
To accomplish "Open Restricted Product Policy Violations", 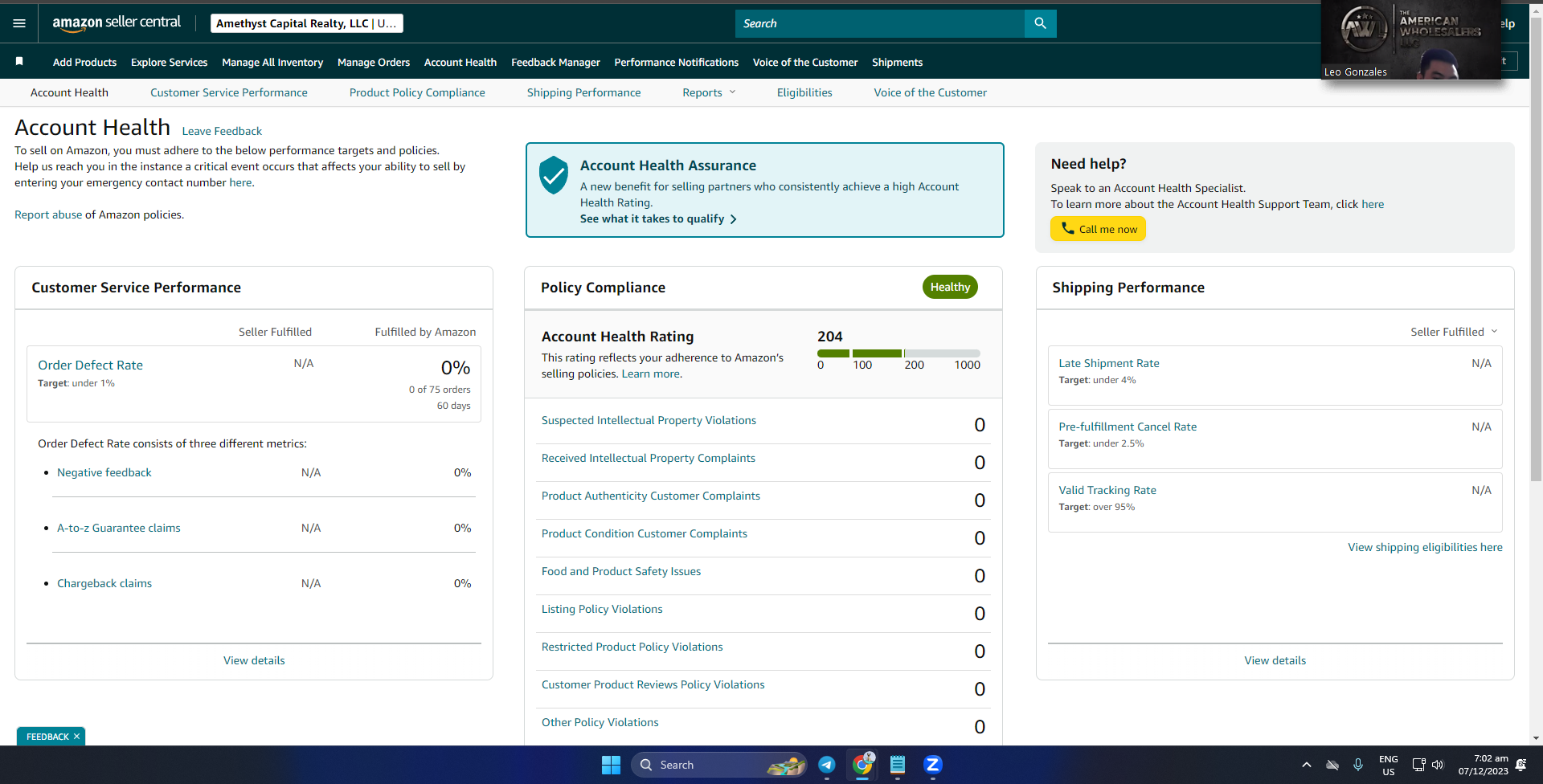I will tap(632, 647).
